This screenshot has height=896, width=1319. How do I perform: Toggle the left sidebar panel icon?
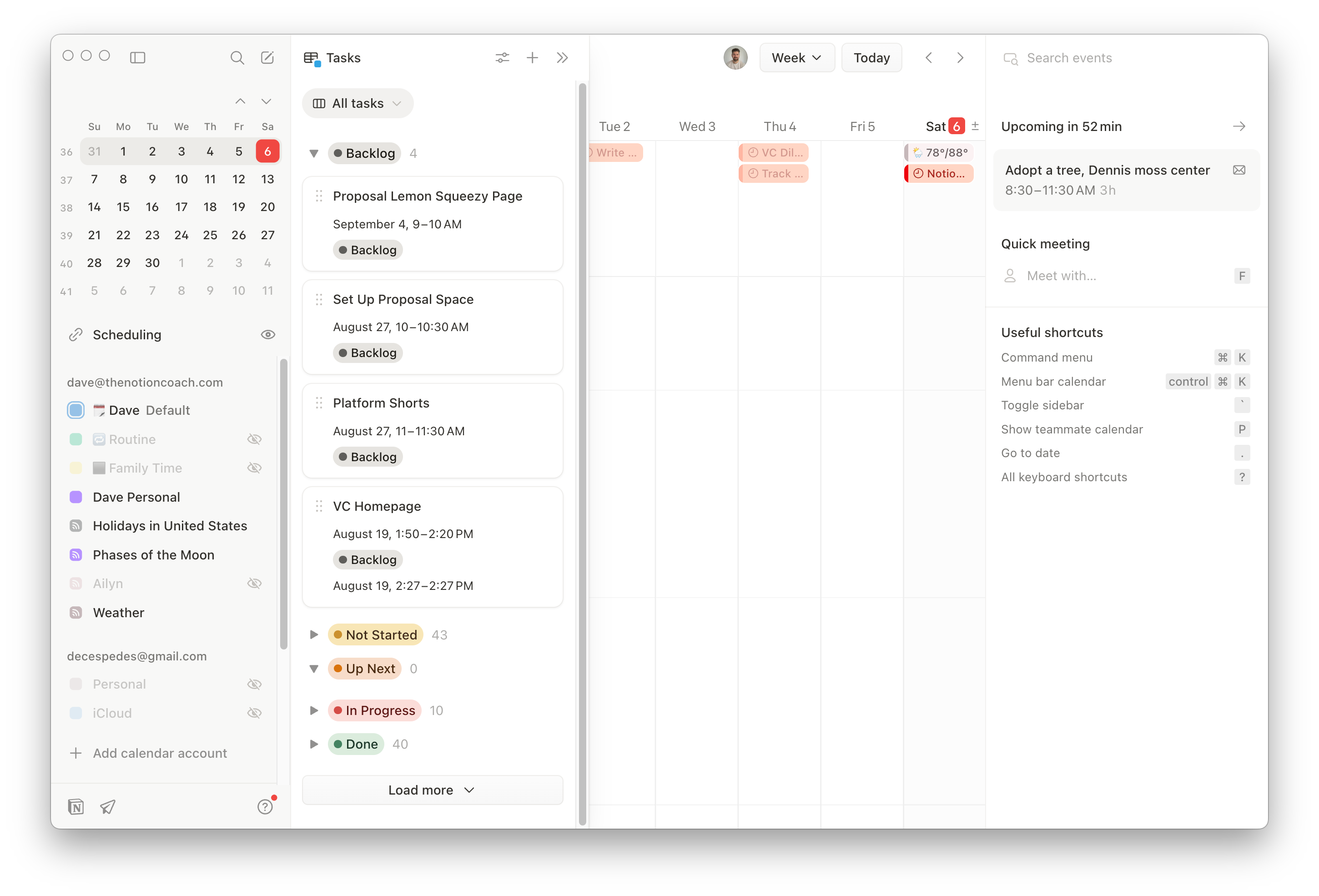point(137,58)
